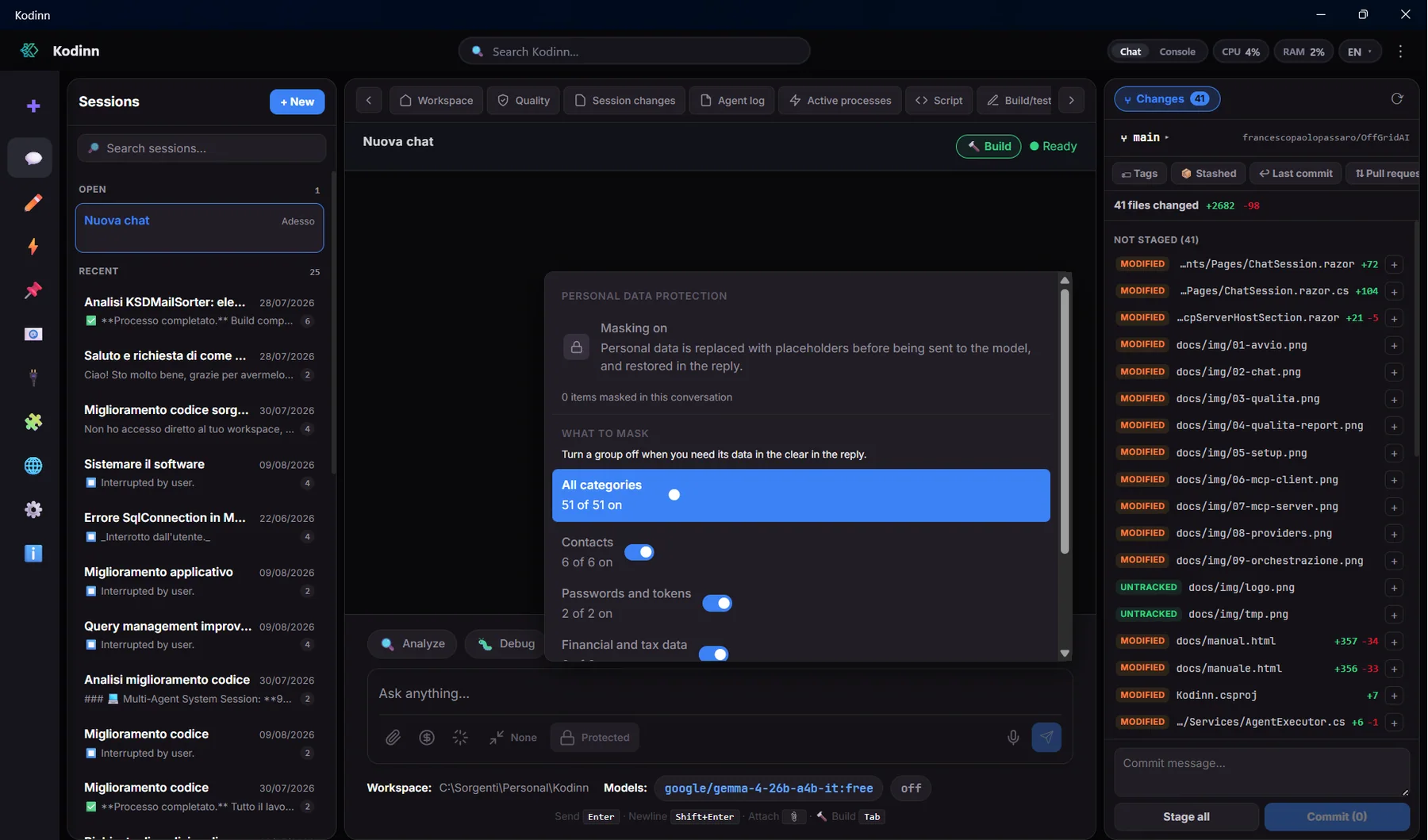Open the lightning bolt sidebar icon
The height and width of the screenshot is (840, 1428).
pyautogui.click(x=33, y=247)
